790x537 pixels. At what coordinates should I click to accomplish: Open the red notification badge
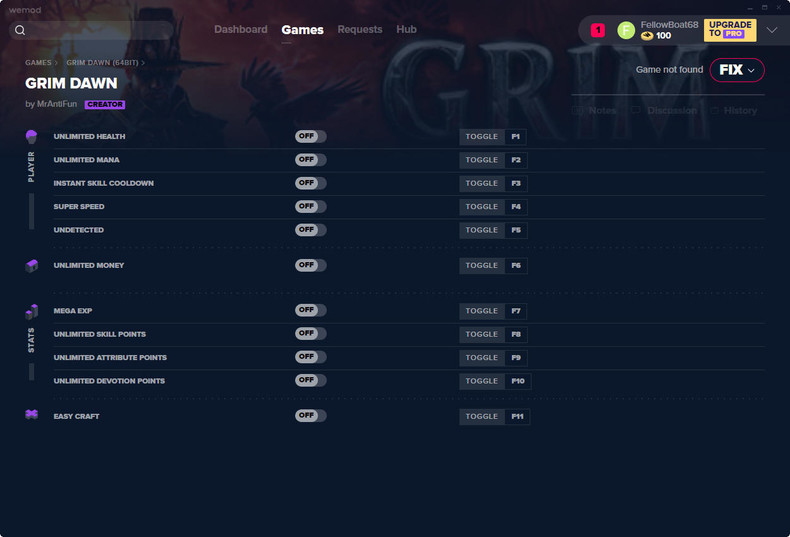598,30
